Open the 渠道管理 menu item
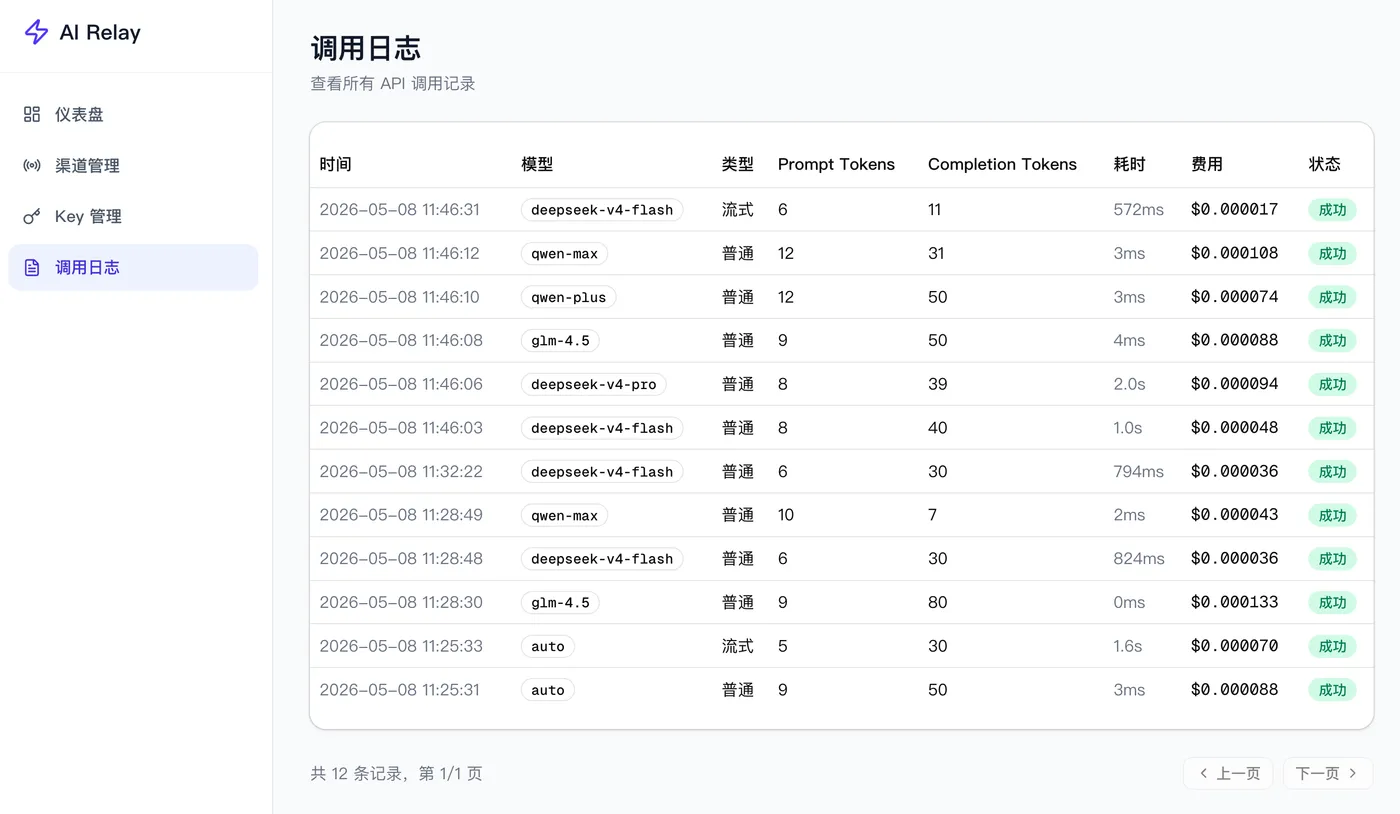Viewport: 1400px width, 814px height. (133, 165)
